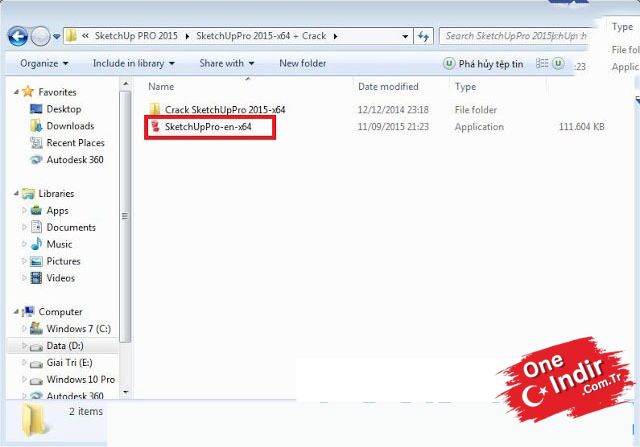
Task: Click date 12/12/2014 23:18 cell
Action: click(393, 110)
